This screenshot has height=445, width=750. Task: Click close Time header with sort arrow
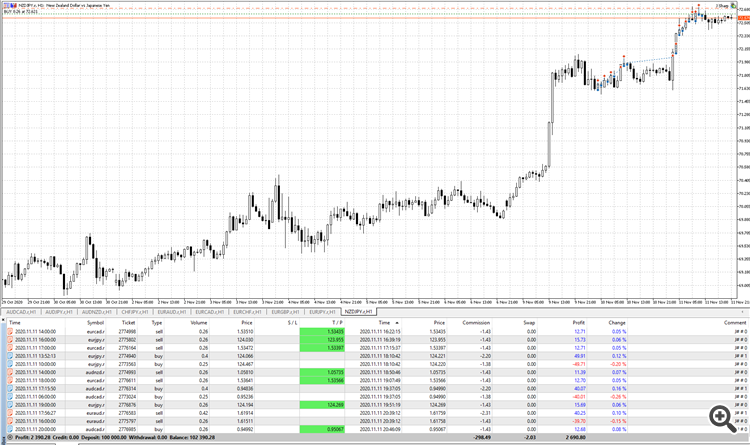pyautogui.click(x=387, y=323)
